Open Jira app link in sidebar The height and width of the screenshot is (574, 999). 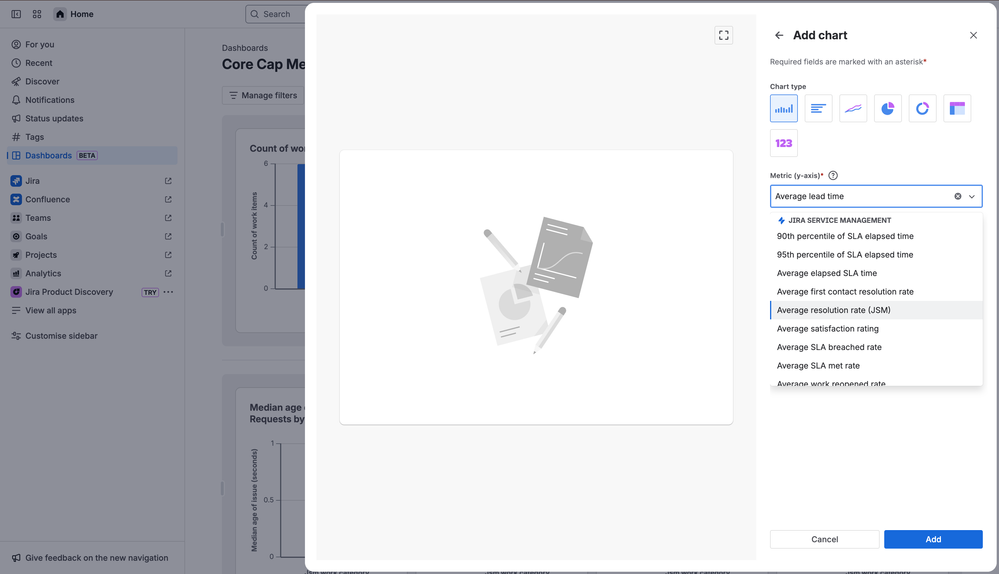coord(92,181)
